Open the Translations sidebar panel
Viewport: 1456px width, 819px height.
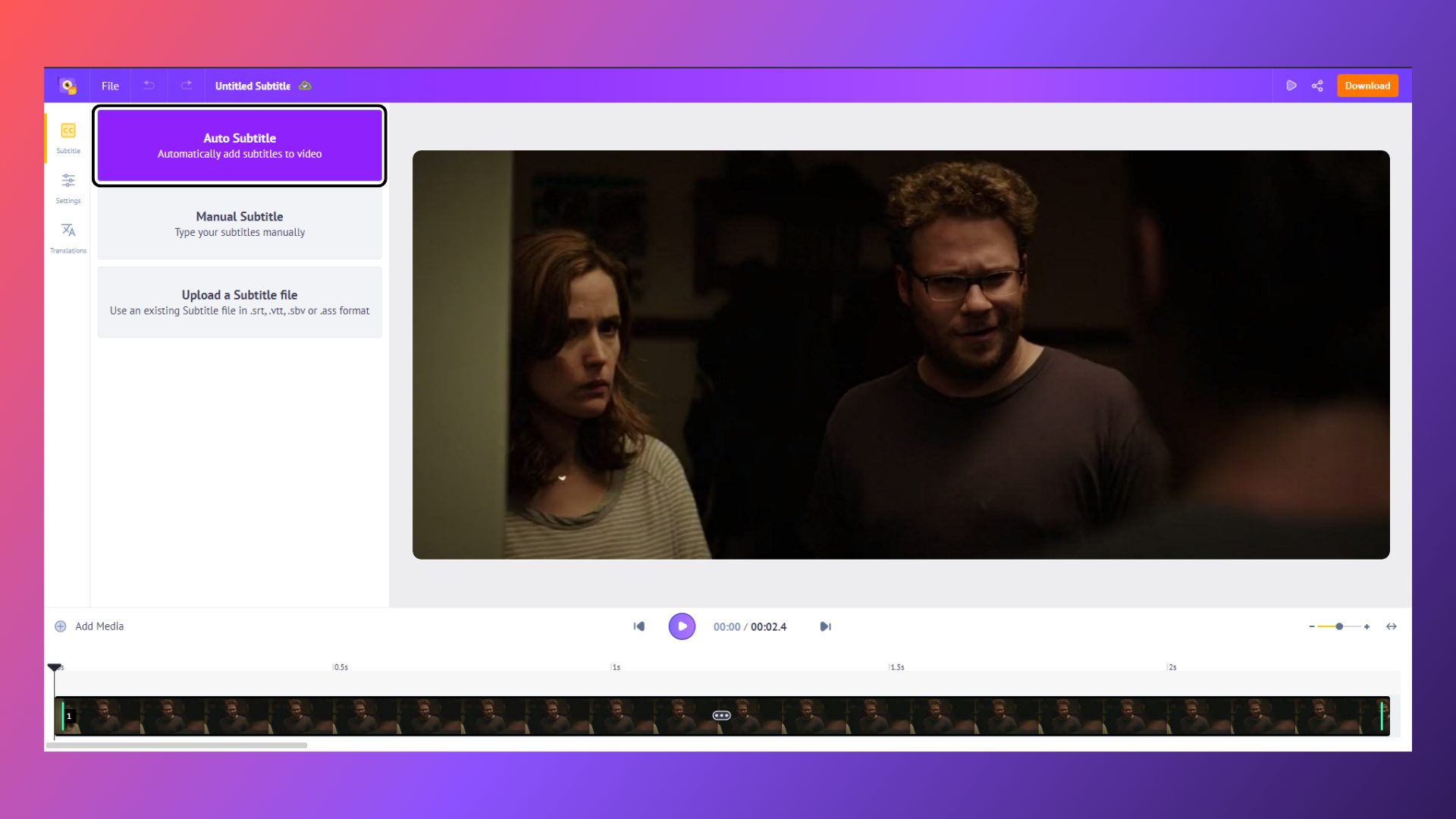pos(68,237)
